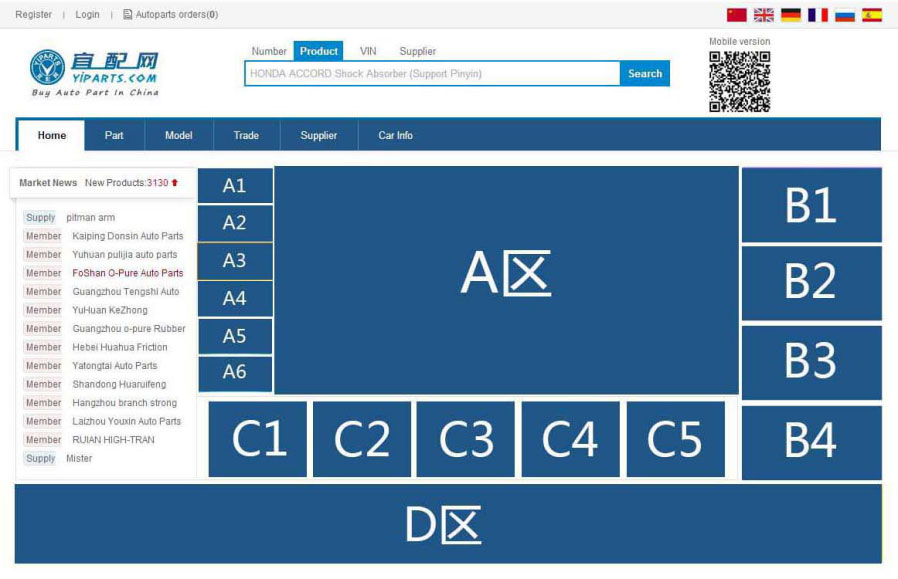898x579 pixels.
Task: Switch search type to VIN
Action: 368,51
